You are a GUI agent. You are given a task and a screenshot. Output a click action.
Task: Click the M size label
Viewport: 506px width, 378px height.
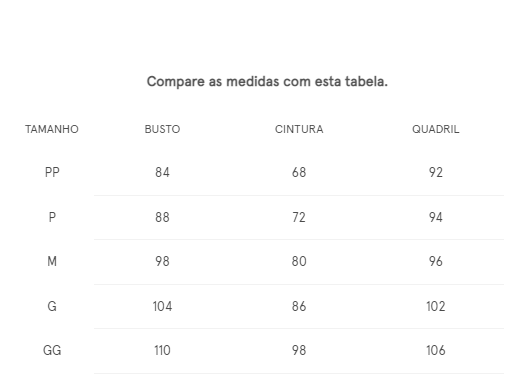(x=52, y=261)
